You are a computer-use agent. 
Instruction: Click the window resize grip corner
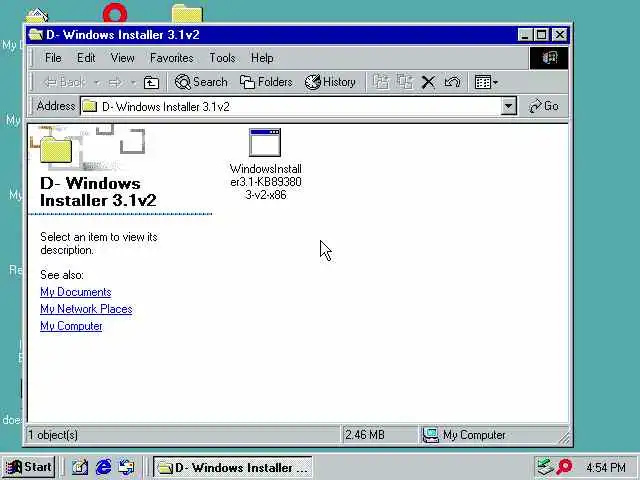pyautogui.click(x=564, y=439)
